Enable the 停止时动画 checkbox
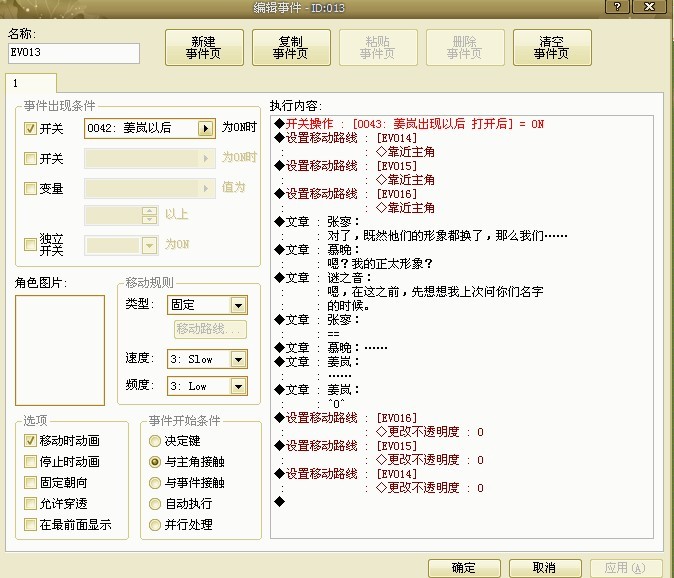 (30, 462)
